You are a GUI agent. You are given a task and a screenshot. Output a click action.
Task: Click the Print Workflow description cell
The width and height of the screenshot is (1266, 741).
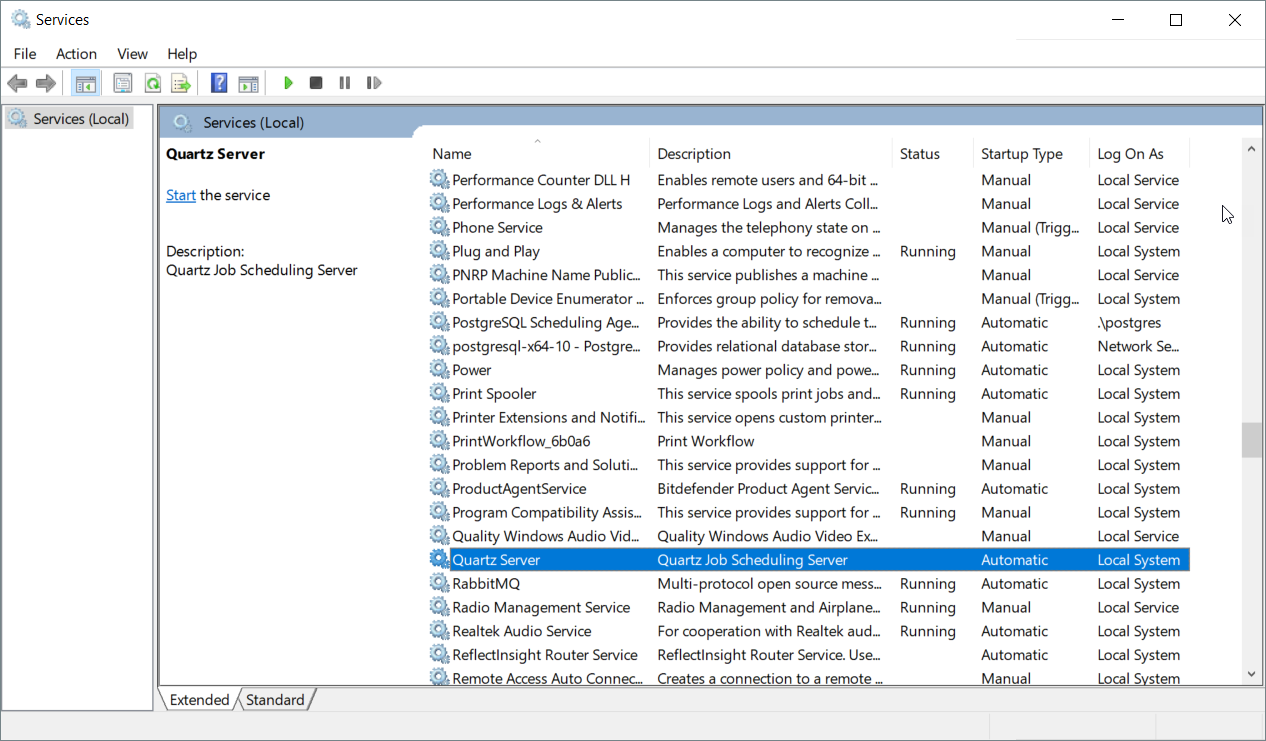(706, 441)
